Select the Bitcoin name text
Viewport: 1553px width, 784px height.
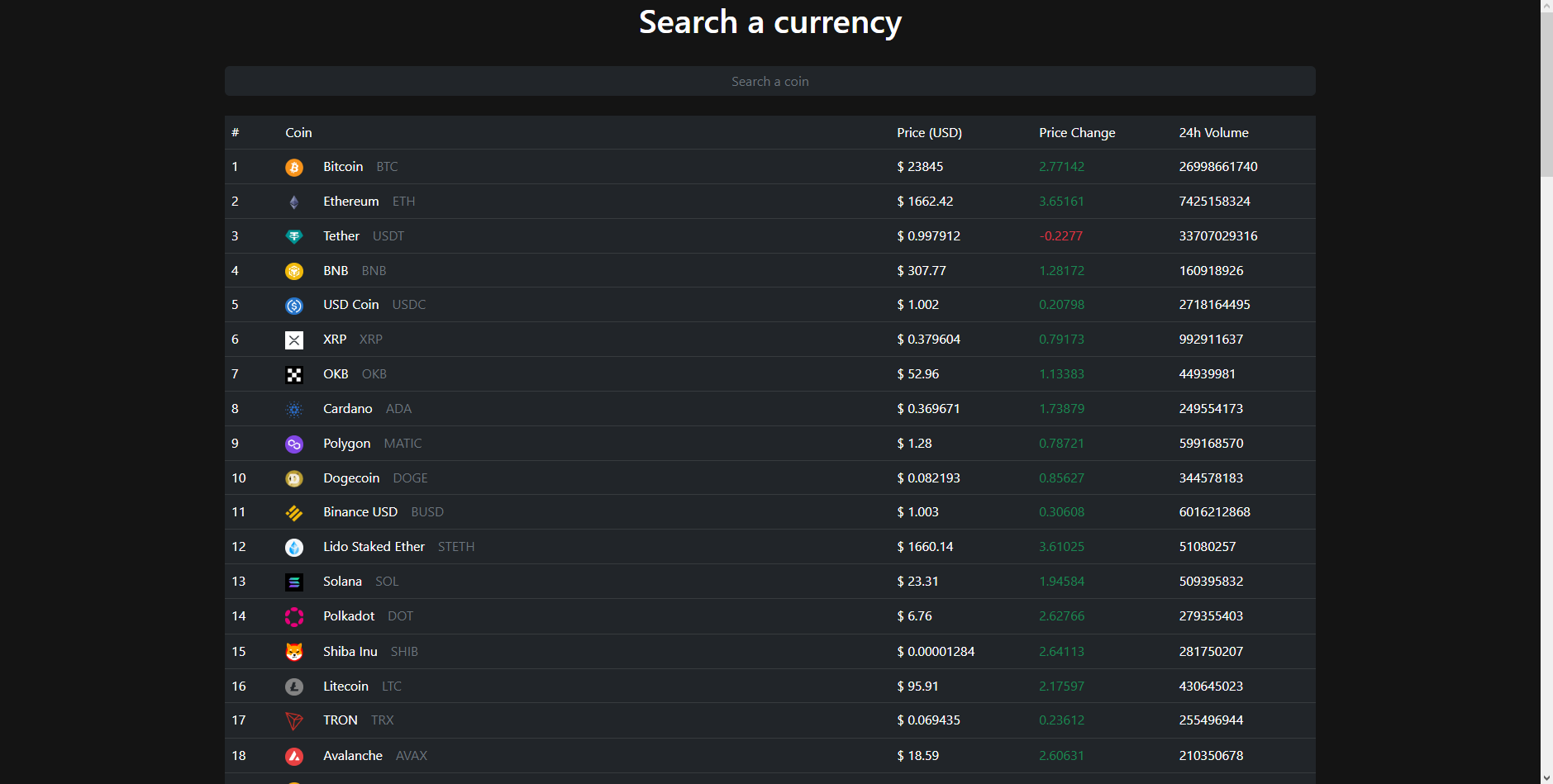343,167
